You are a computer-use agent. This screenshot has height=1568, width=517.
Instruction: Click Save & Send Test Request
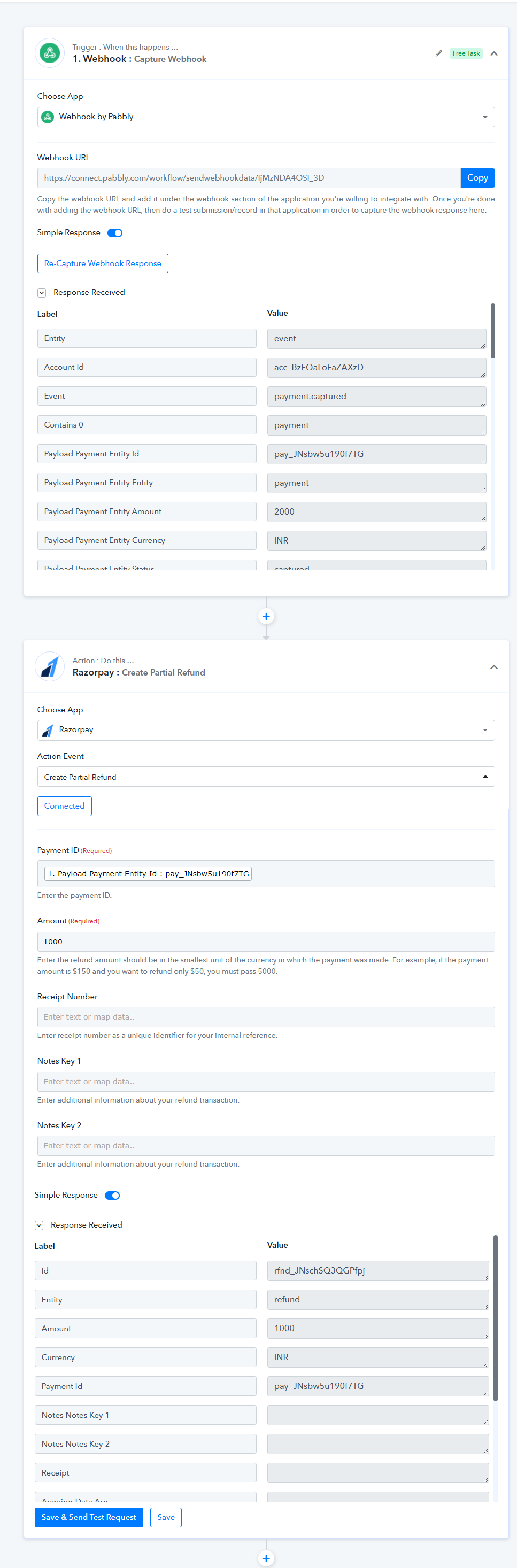(x=89, y=1517)
